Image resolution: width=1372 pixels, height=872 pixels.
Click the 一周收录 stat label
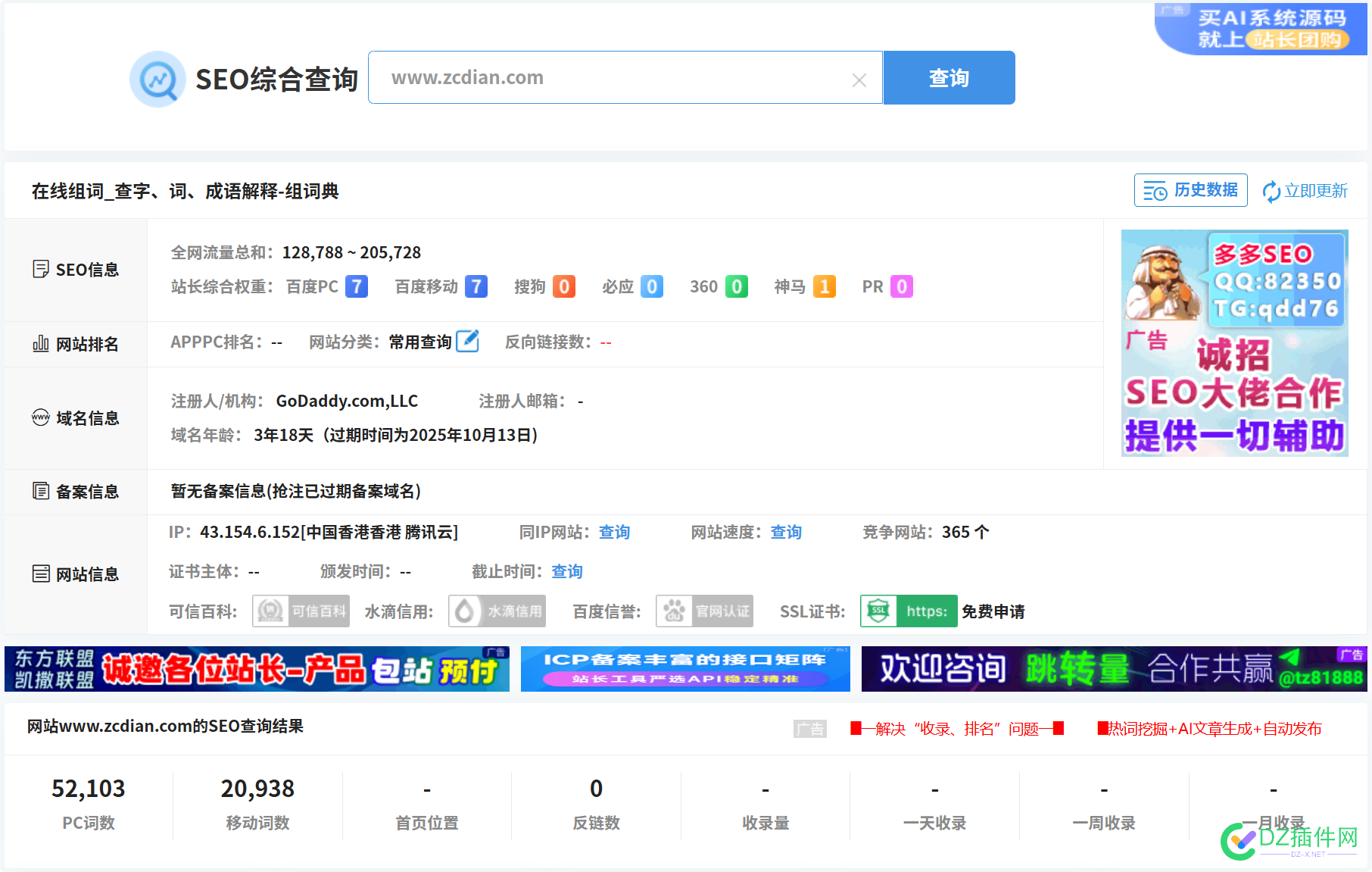pyautogui.click(x=1104, y=823)
